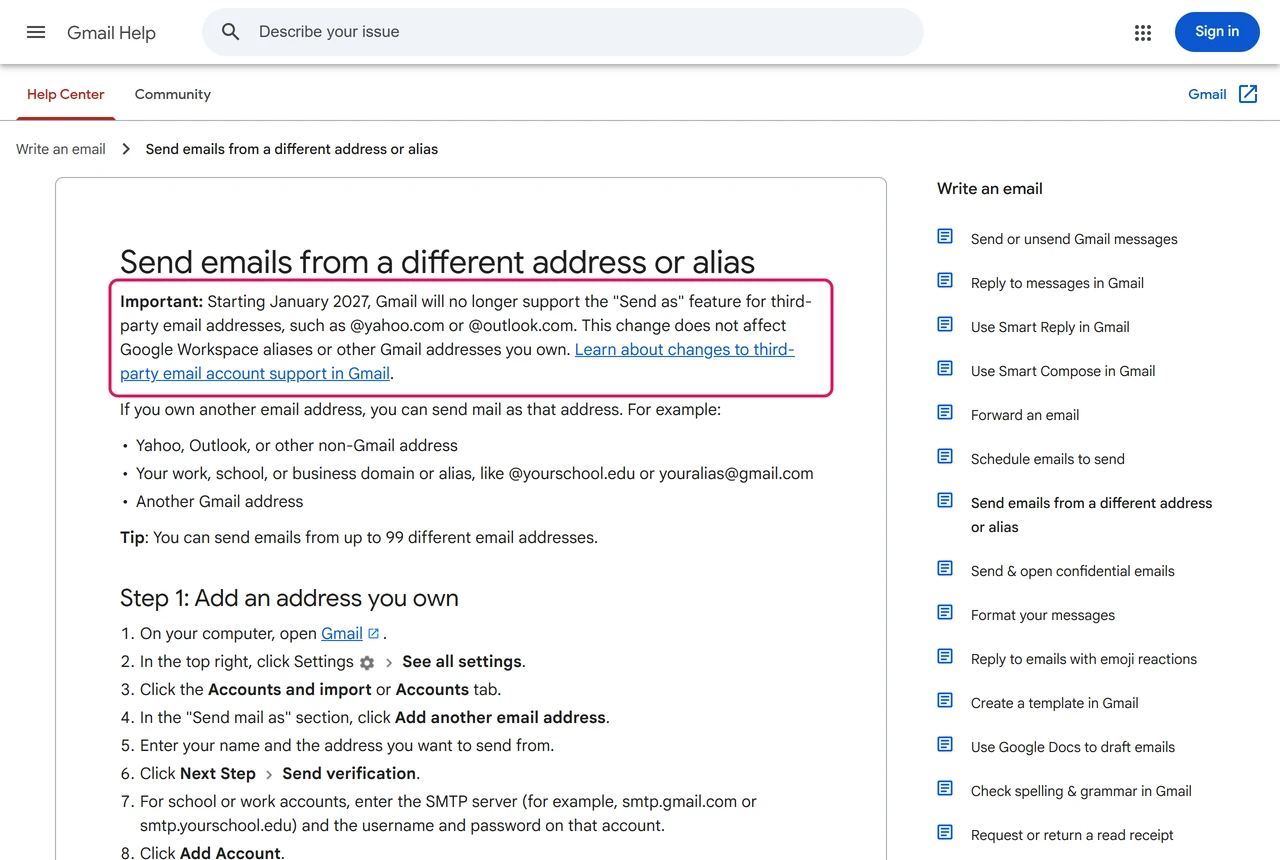Open Request or return a read receipt article
The image size is (1280, 860).
(1072, 835)
